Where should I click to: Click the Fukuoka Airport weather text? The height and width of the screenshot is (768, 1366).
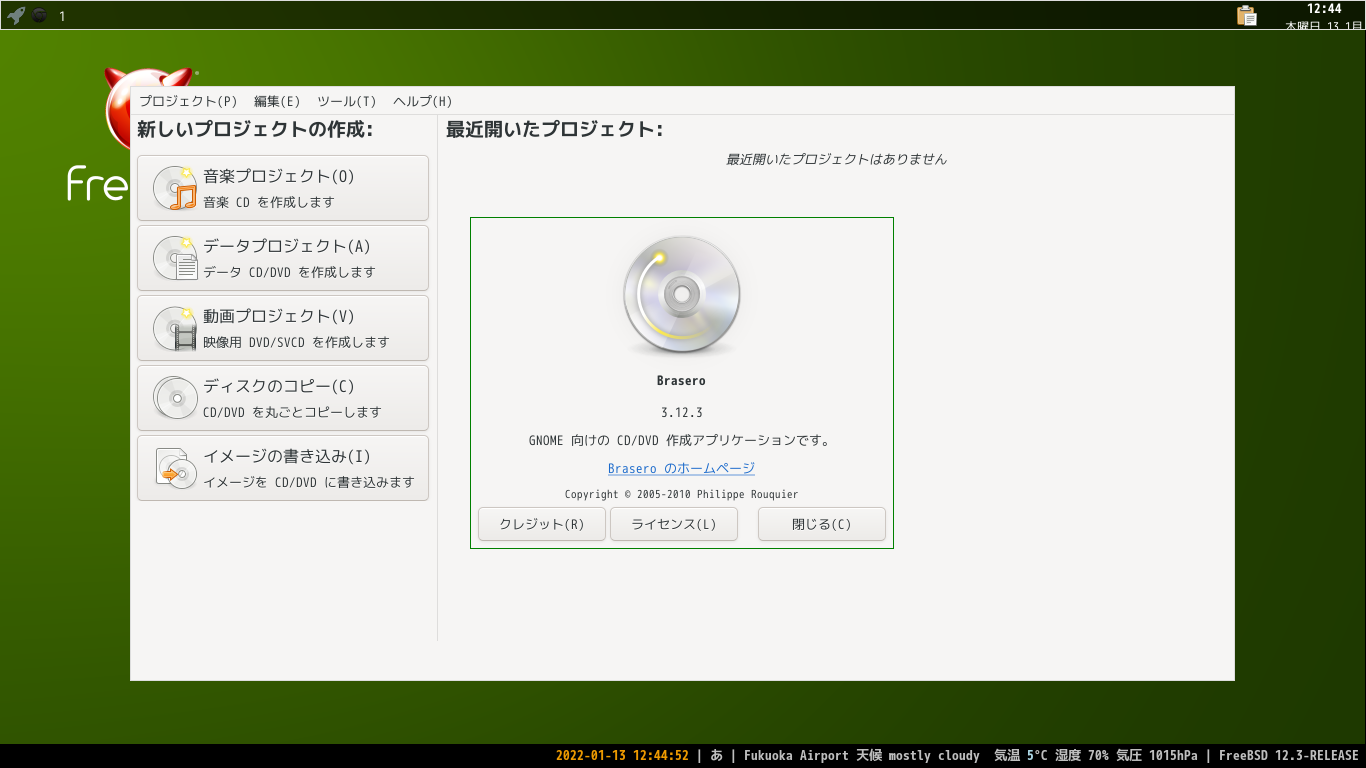tap(862, 756)
